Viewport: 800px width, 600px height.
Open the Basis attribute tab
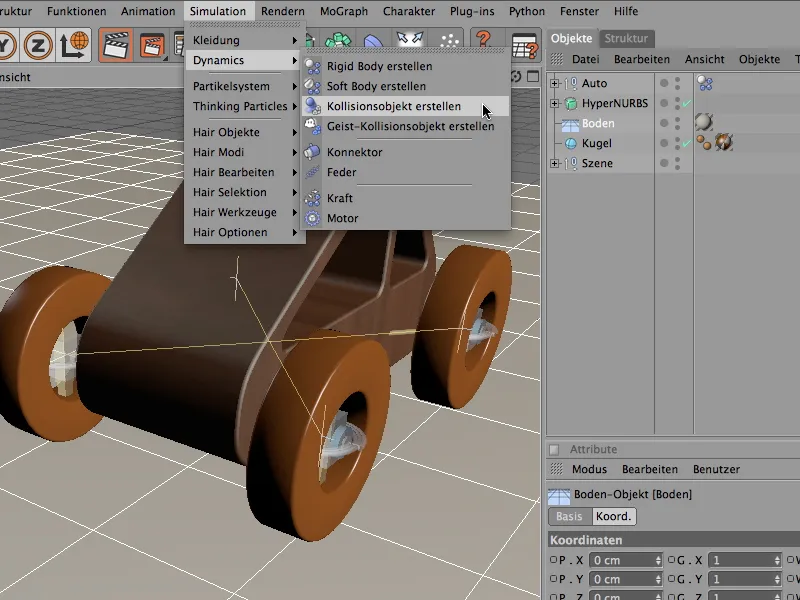(569, 517)
